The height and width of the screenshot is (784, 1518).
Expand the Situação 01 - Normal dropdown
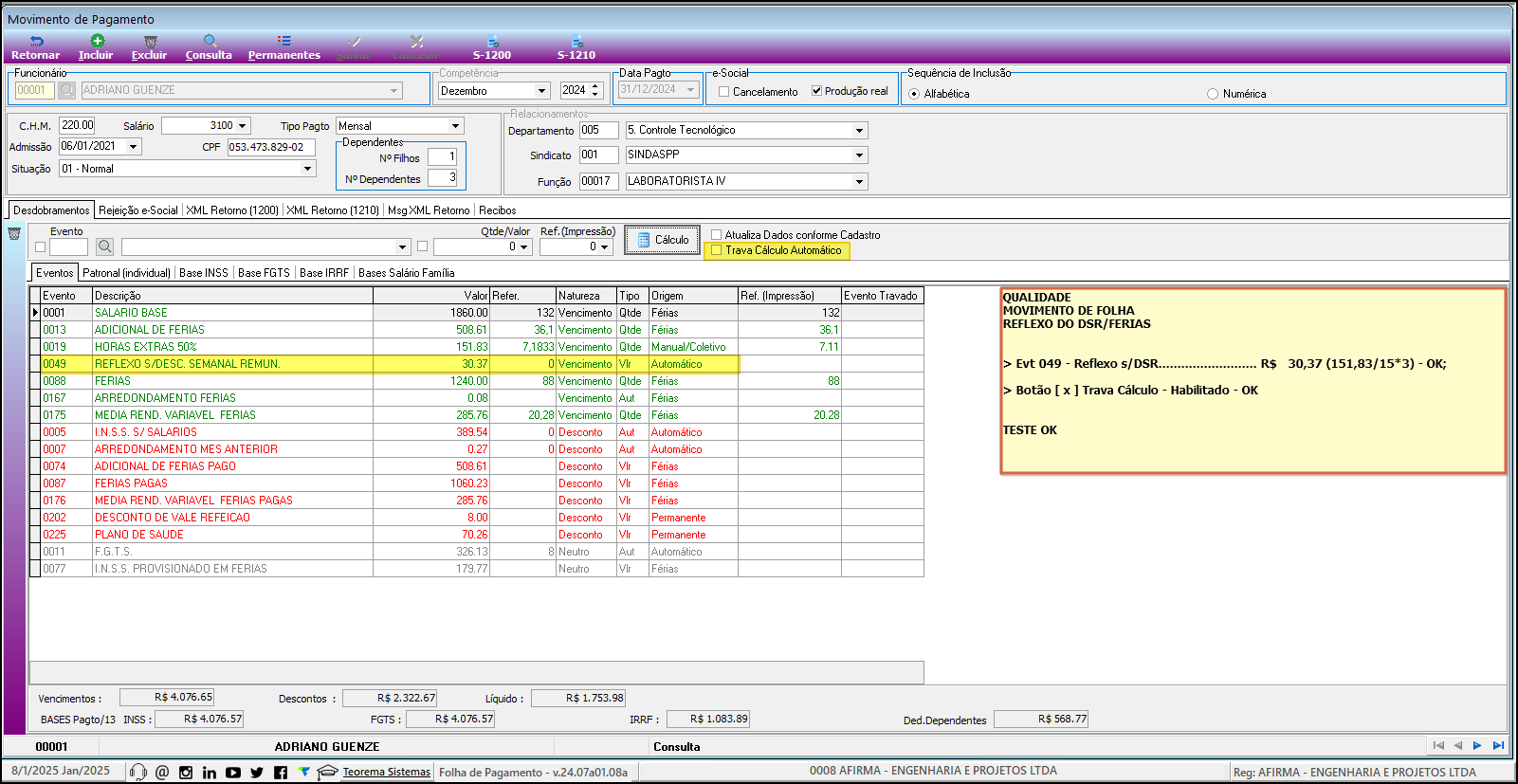[x=307, y=169]
